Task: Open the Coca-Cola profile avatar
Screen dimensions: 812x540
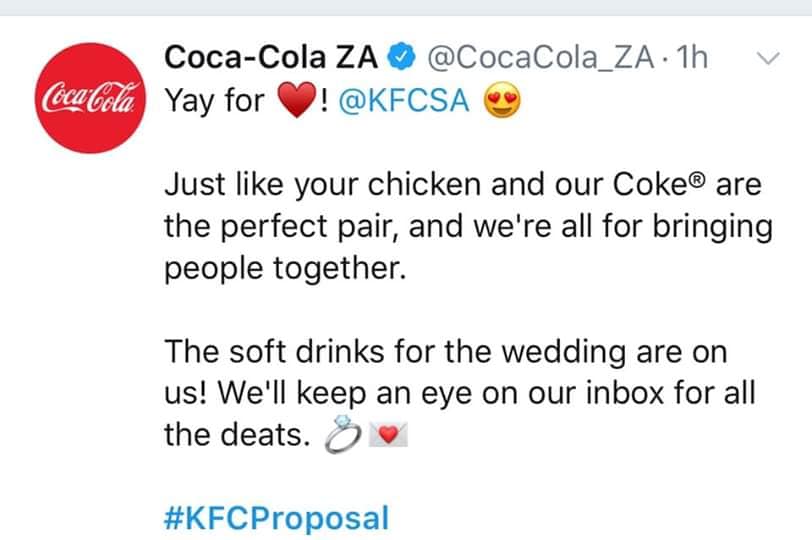Action: 87,104
